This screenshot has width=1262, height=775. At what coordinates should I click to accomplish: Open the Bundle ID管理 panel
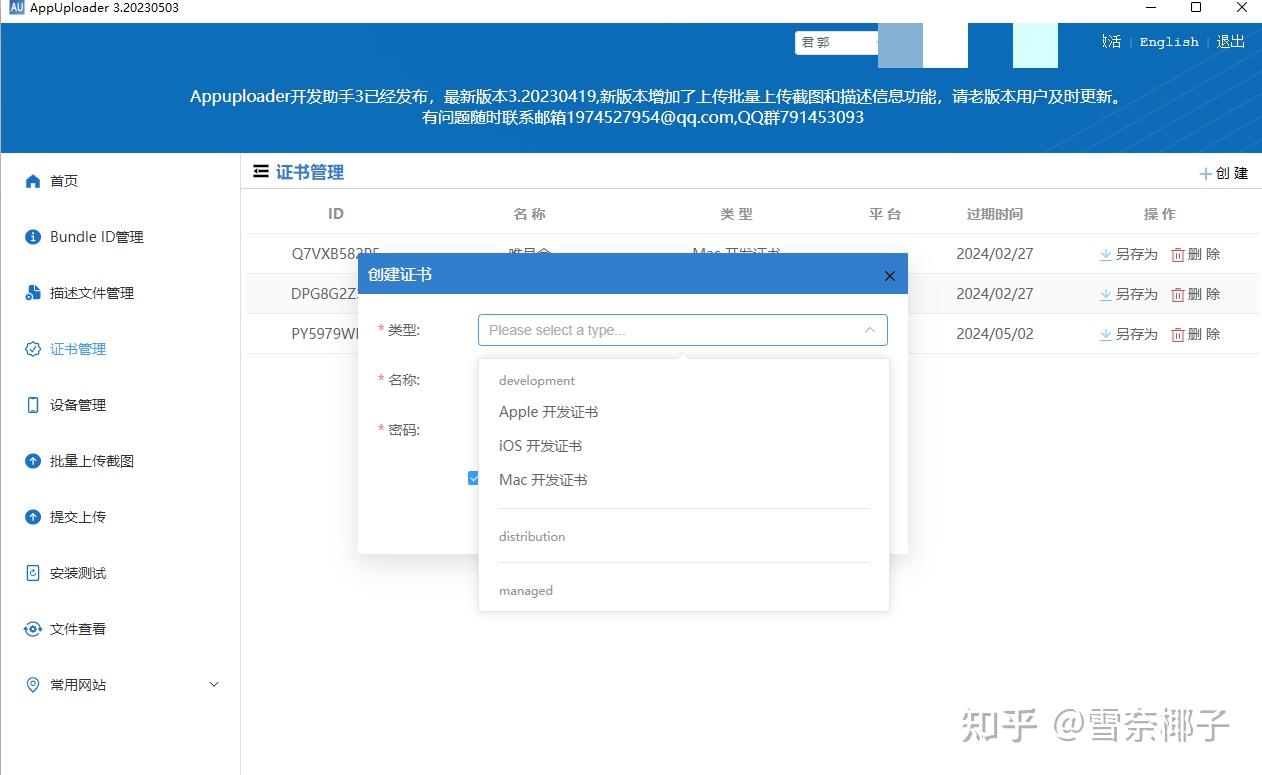point(96,236)
